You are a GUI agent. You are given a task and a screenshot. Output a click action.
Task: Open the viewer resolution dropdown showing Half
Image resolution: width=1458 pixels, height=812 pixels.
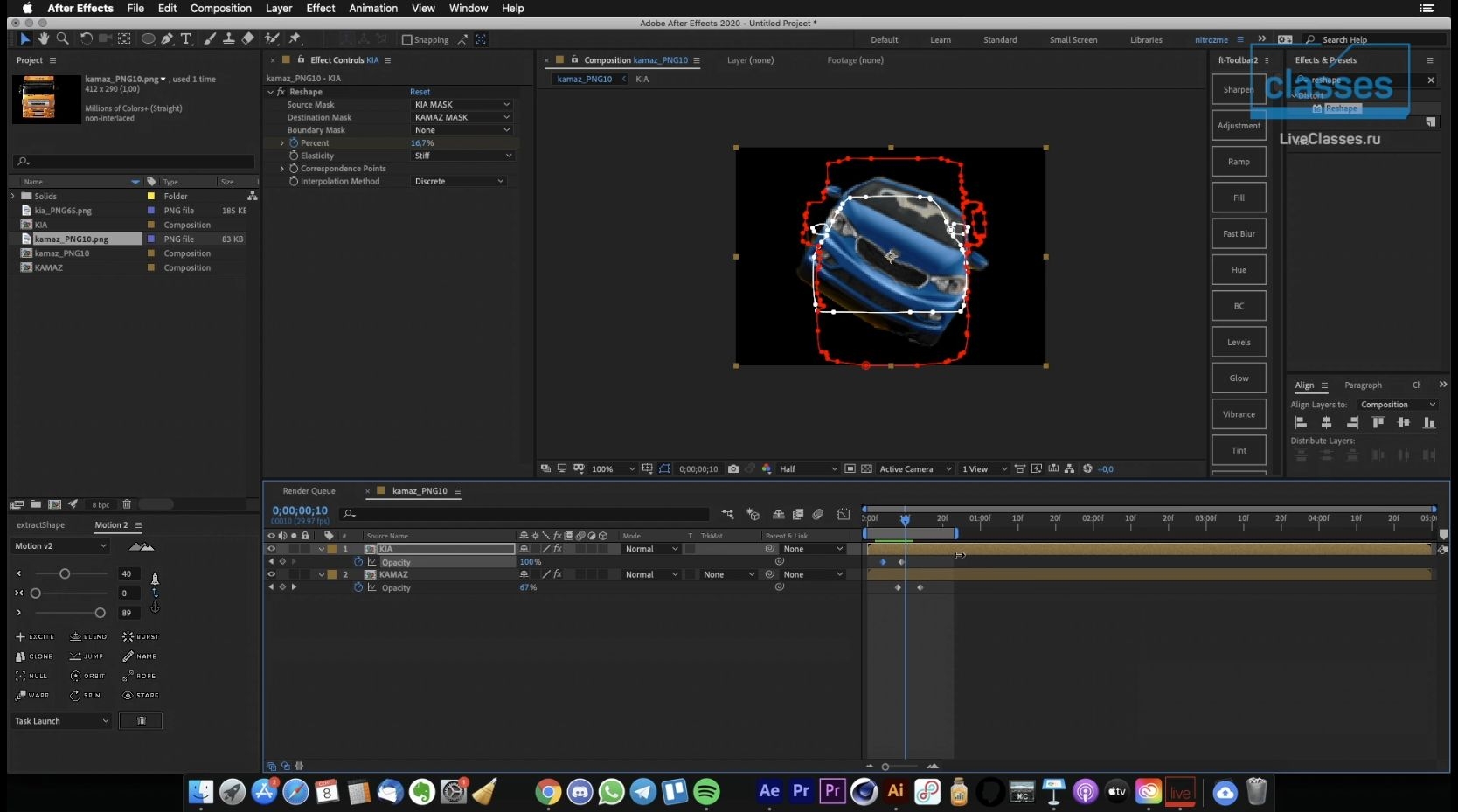808,469
